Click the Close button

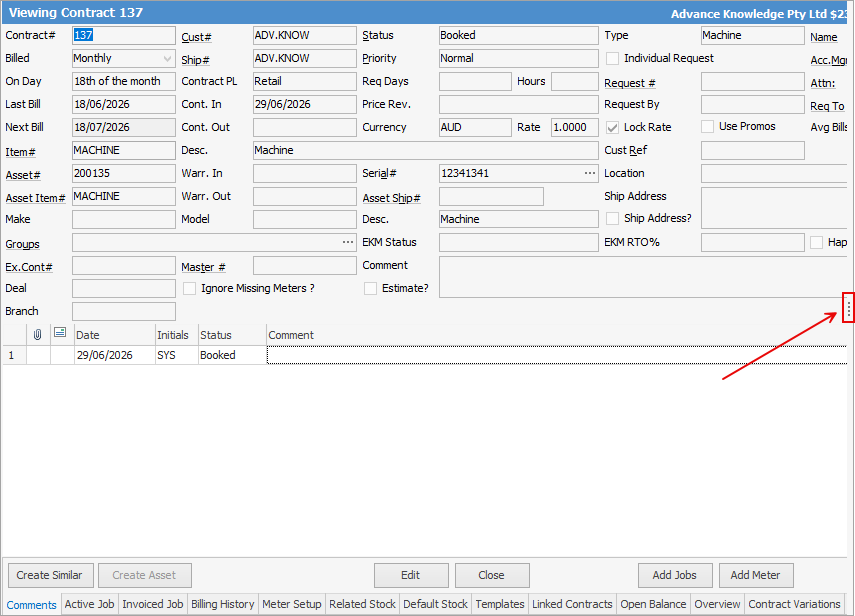(492, 575)
